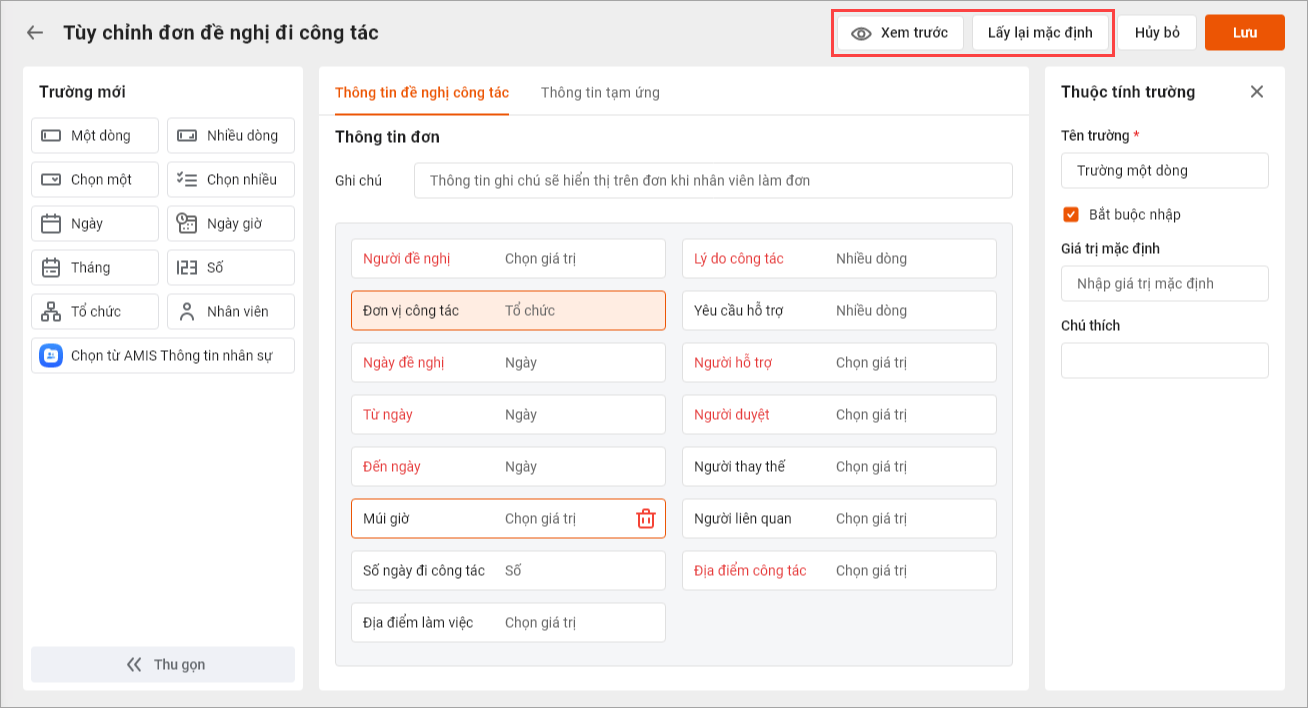Collapse the field panel with 'Thu gọn'
This screenshot has width=1308, height=708.
[163, 664]
